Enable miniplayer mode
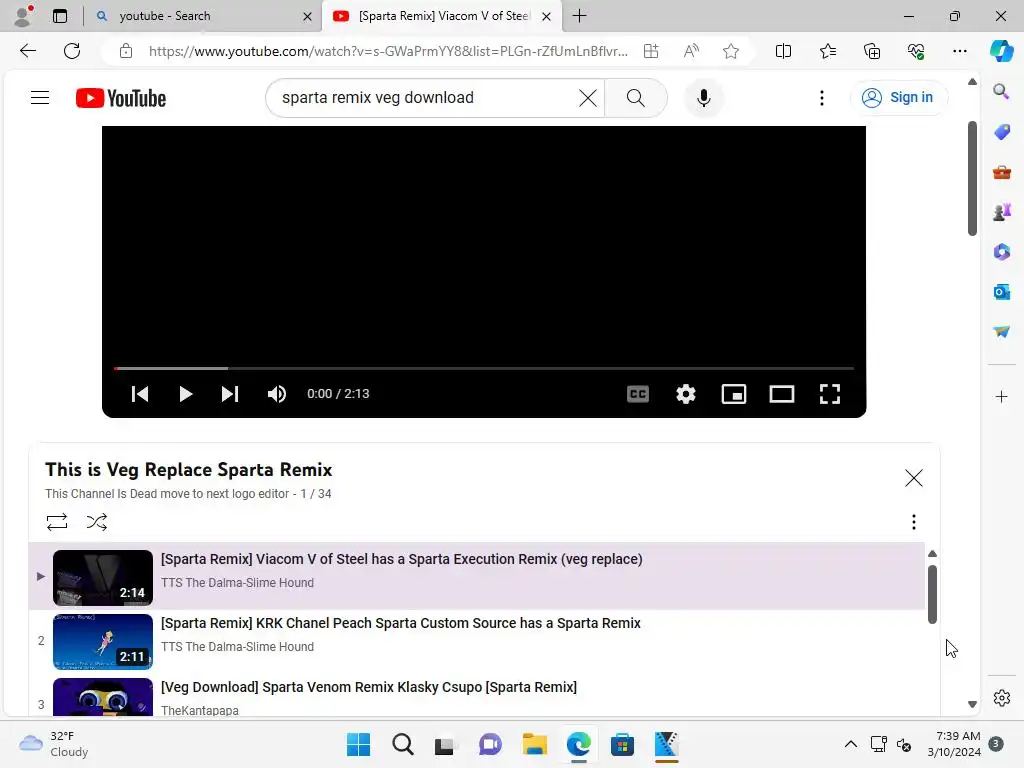Image resolution: width=1024 pixels, height=768 pixels. 733,394
